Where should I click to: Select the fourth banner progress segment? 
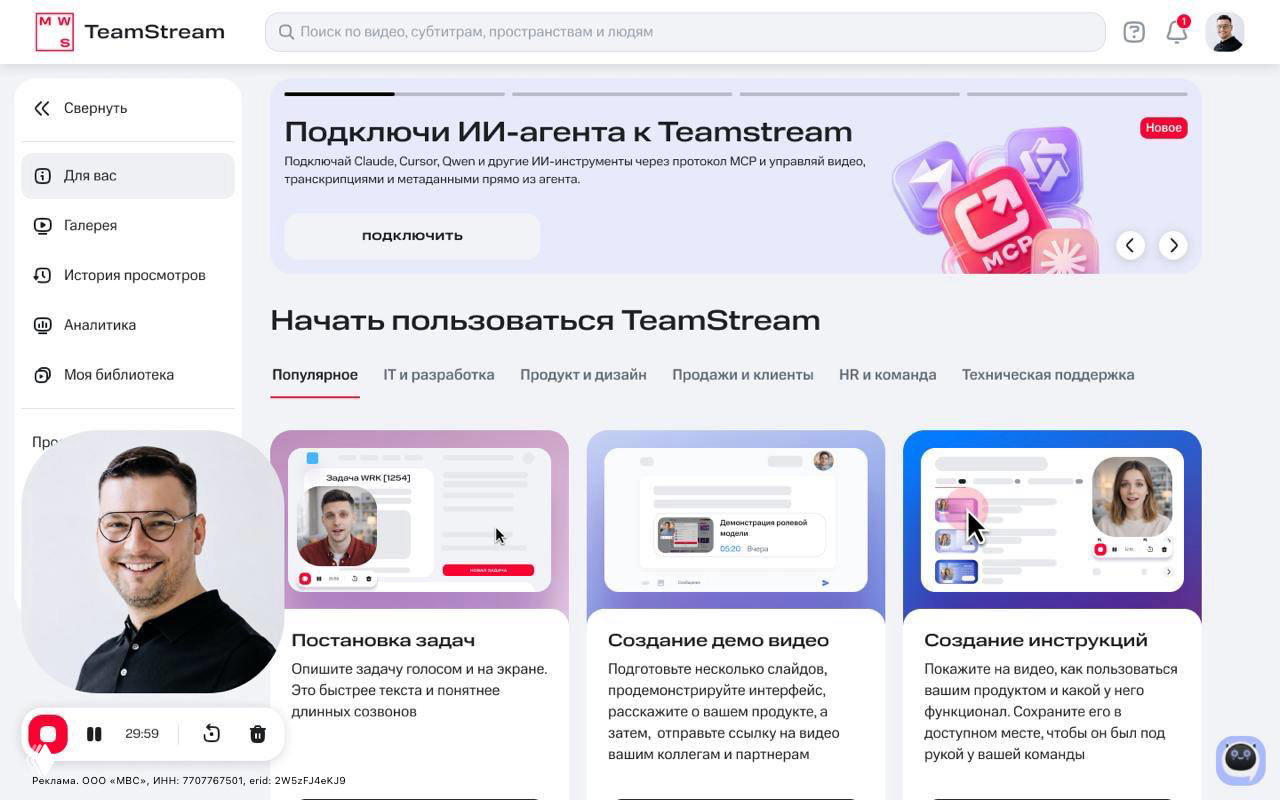pyautogui.click(x=1077, y=94)
